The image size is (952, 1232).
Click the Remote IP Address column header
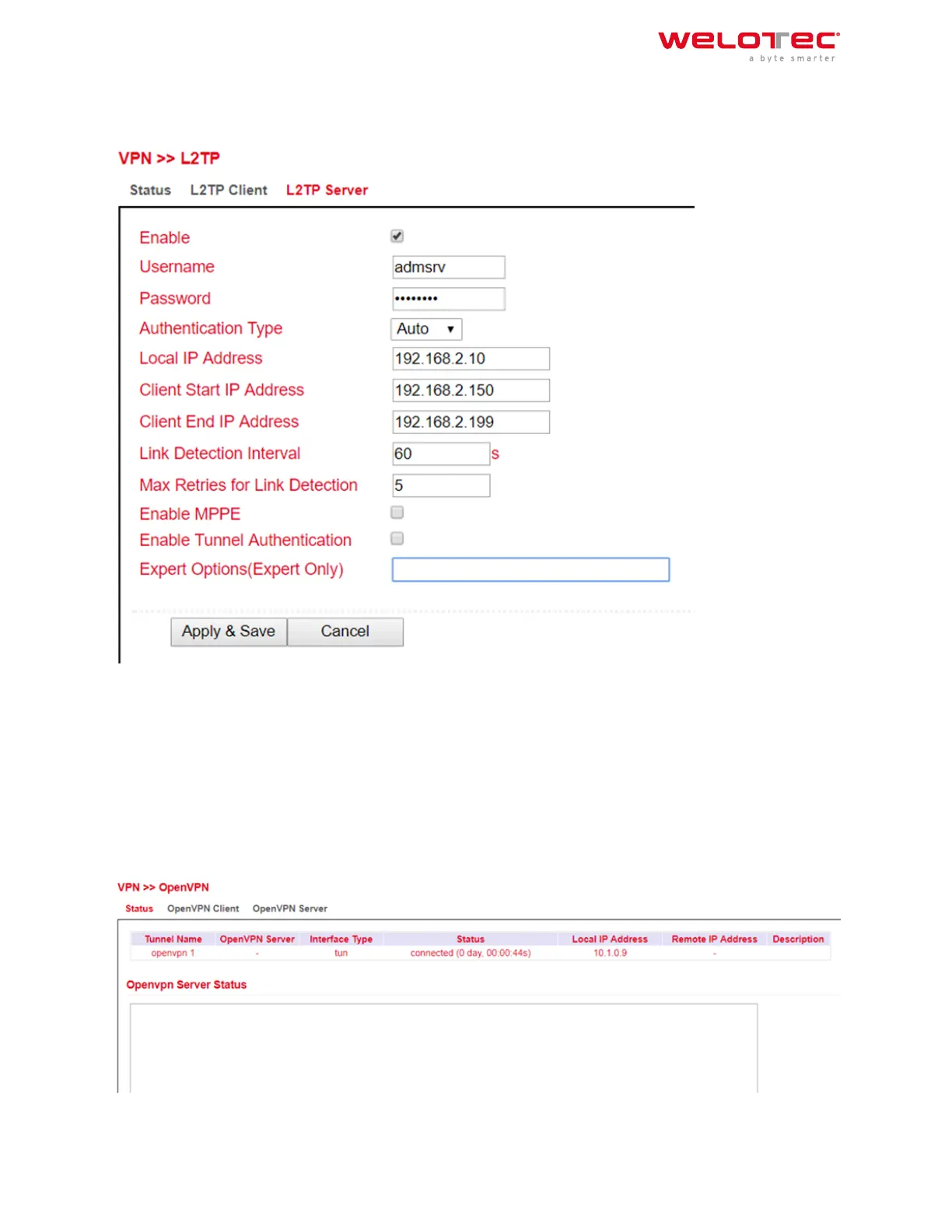[715, 939]
